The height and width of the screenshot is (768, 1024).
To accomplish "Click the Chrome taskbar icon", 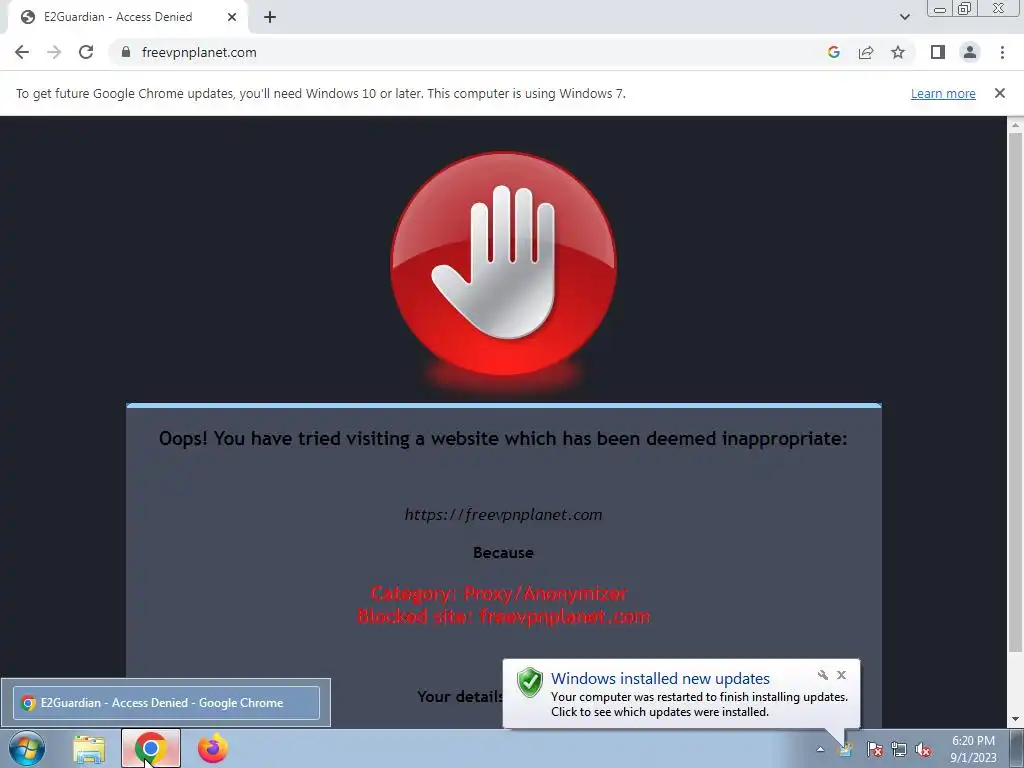I will [x=151, y=748].
